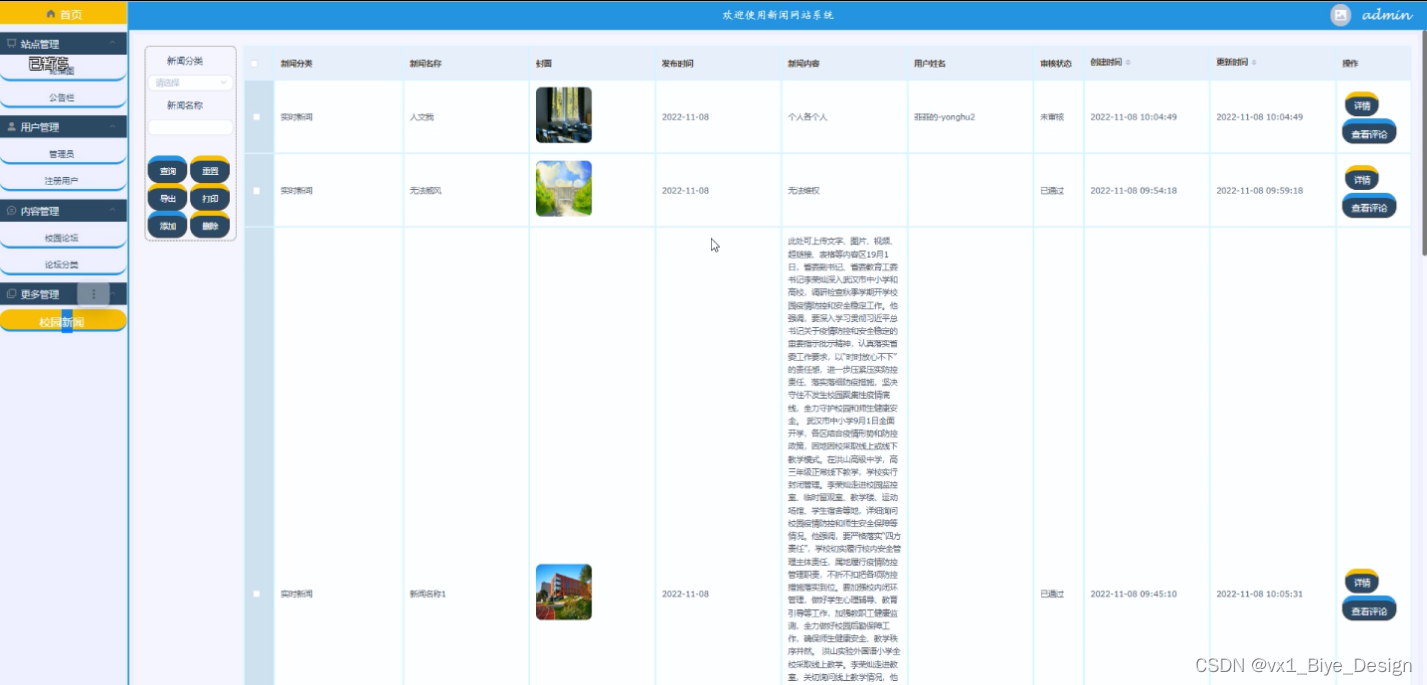Click the three-dot floating handle in sidebar
The image size is (1427, 685).
[94, 294]
